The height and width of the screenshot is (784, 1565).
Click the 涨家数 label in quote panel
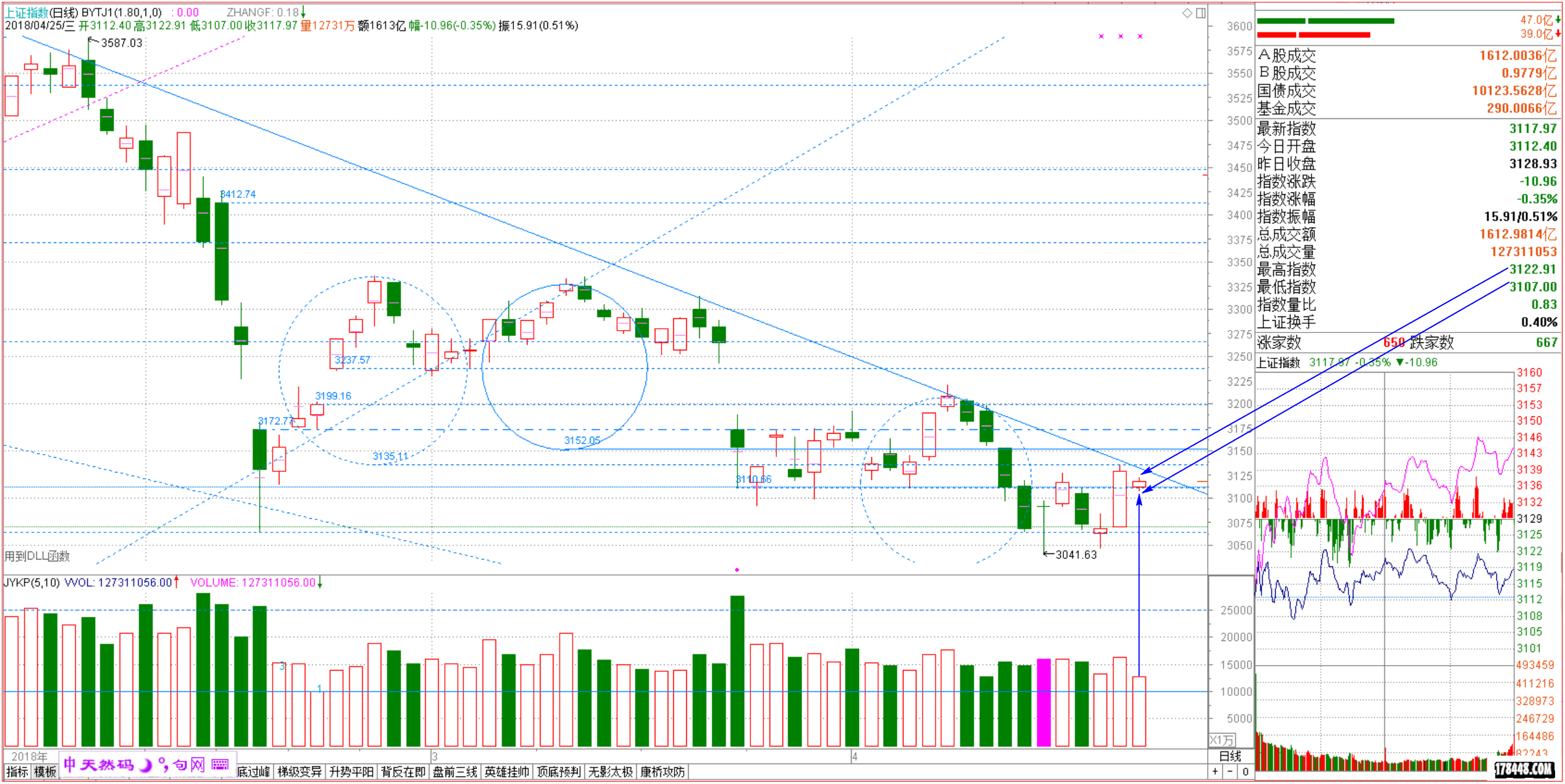pos(1279,342)
